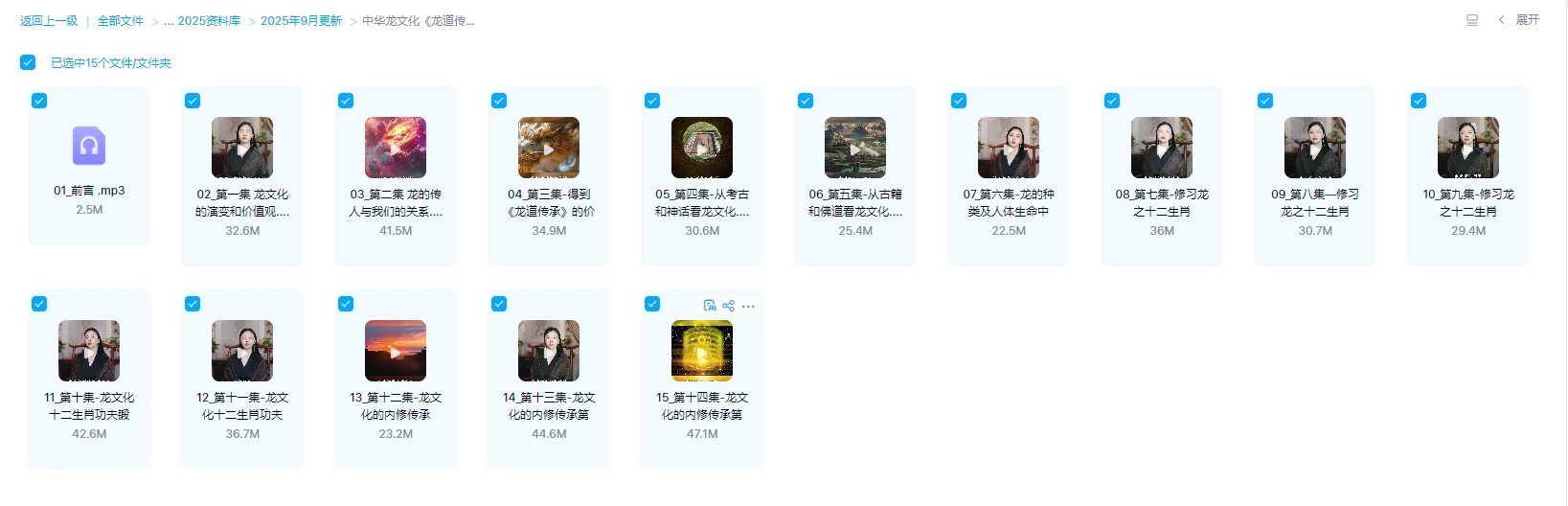Open 04_第三集 dragon video thumbnail
Viewport: 1568px width, 506px height.
point(549,148)
